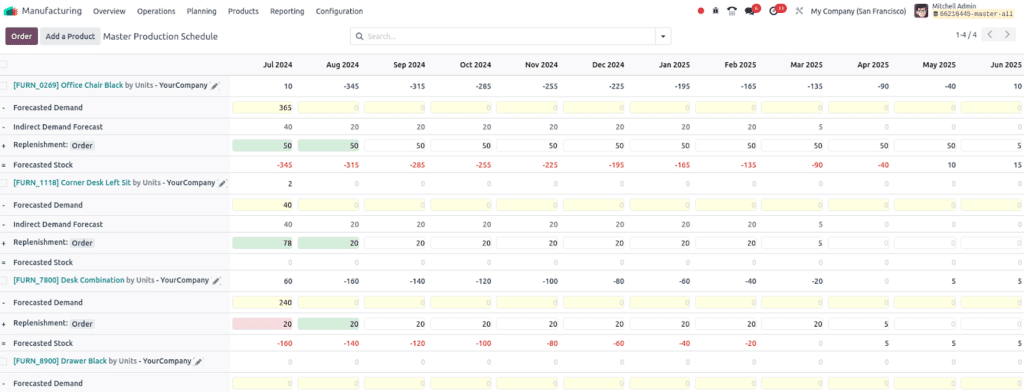Viewport: 1024px width, 392px height.
Task: Open the phone VoIP icon
Action: tap(732, 11)
